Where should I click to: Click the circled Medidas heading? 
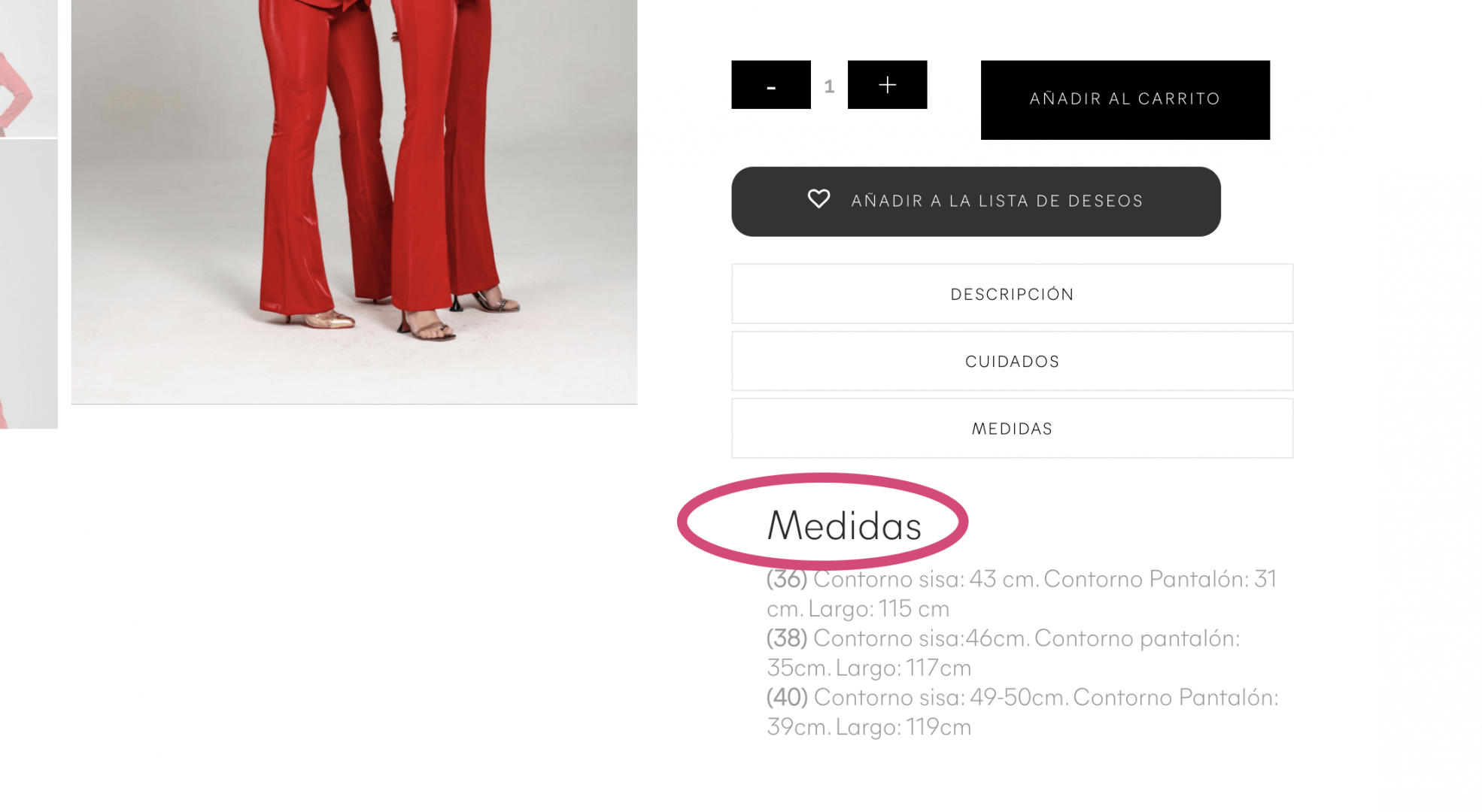(843, 525)
